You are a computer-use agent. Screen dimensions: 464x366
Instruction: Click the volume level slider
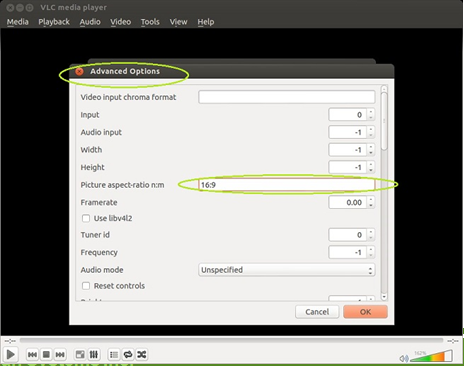point(432,356)
